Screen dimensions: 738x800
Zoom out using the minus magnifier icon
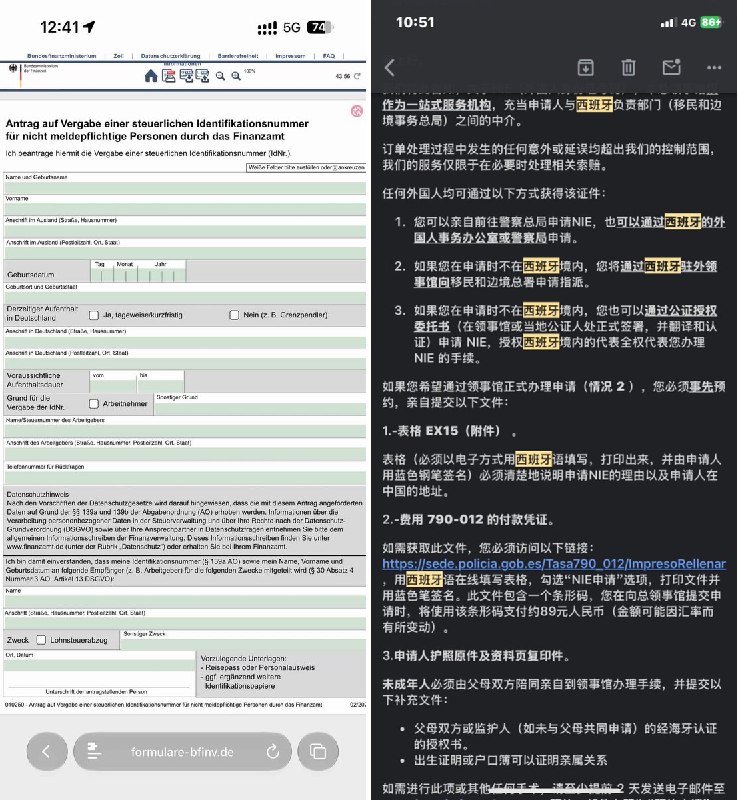click(220, 76)
